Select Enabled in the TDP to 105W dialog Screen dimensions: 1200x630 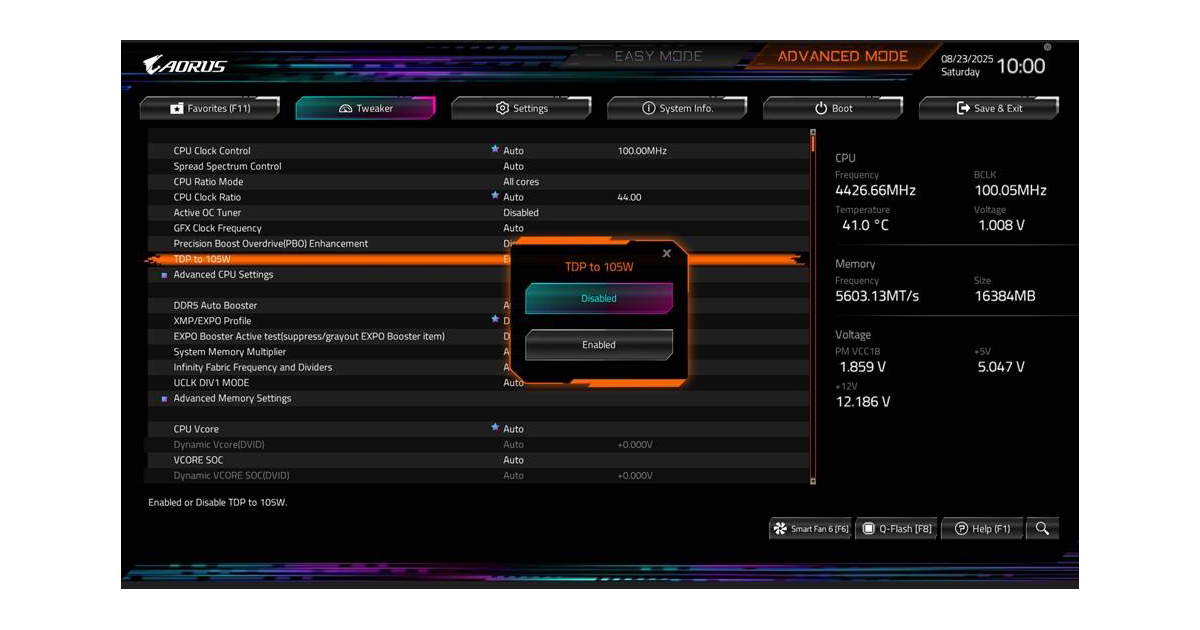point(598,344)
